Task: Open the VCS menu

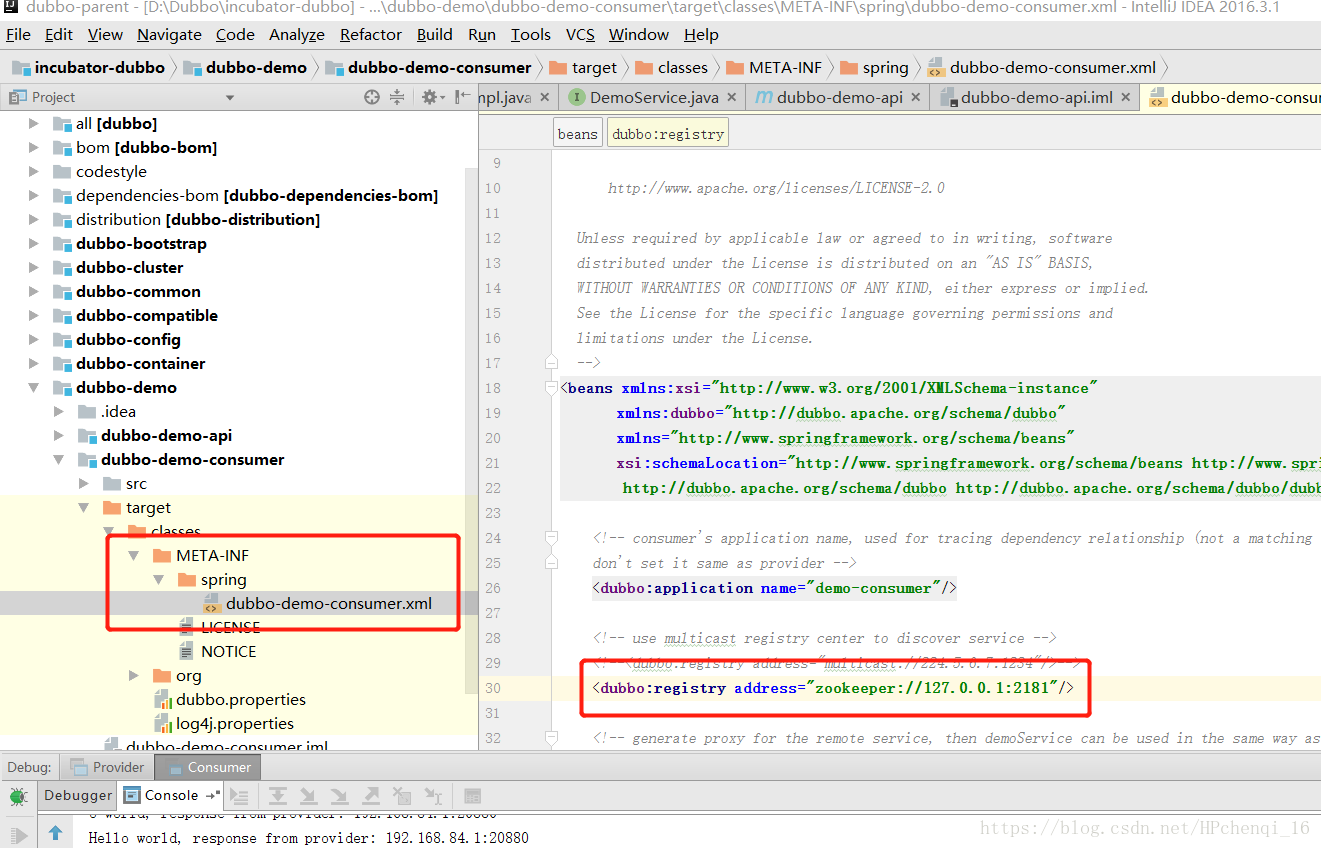Action: coord(580,34)
